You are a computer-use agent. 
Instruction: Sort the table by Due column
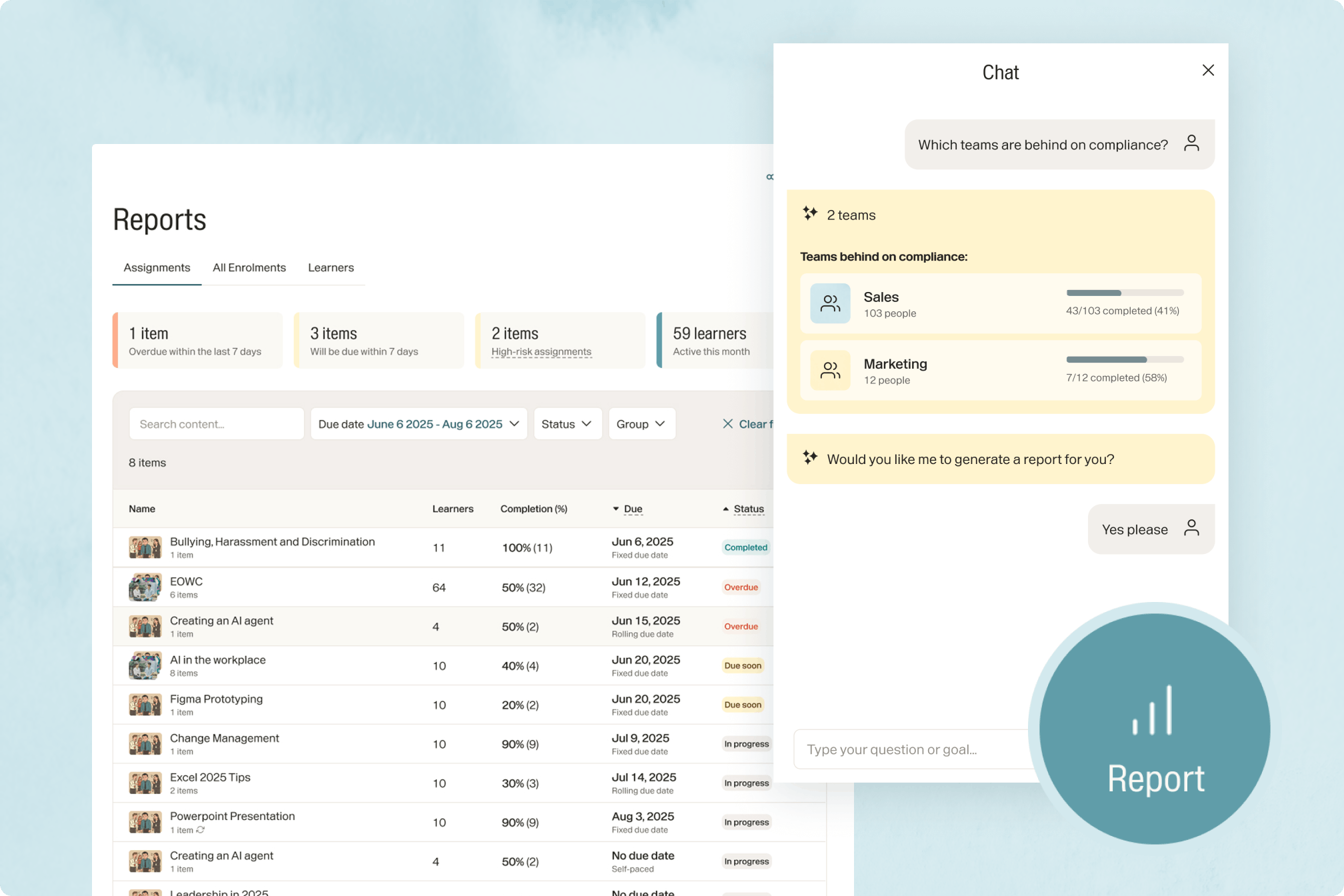point(632,509)
